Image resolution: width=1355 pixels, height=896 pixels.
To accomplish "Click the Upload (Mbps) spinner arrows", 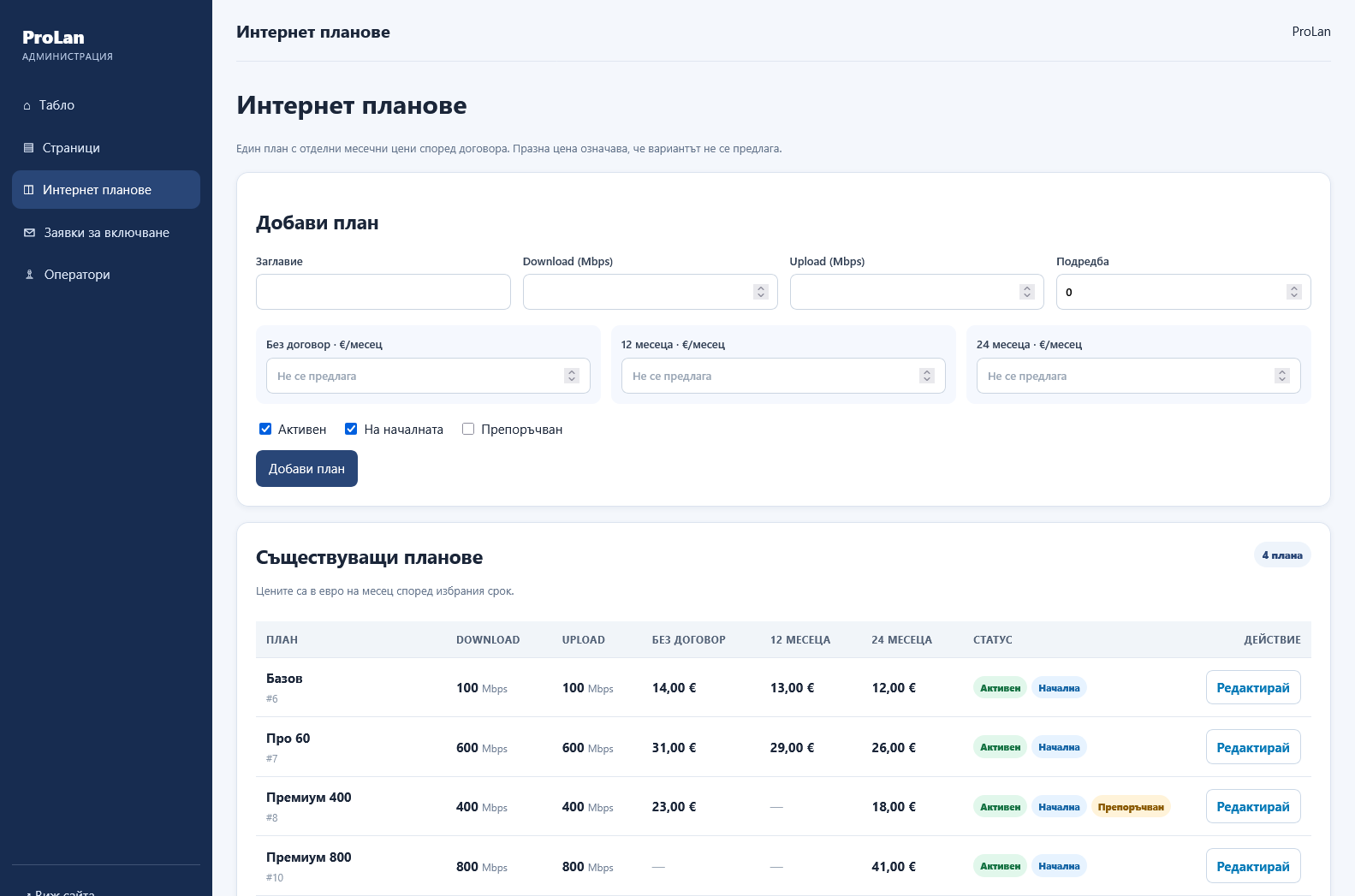I will 1027,292.
